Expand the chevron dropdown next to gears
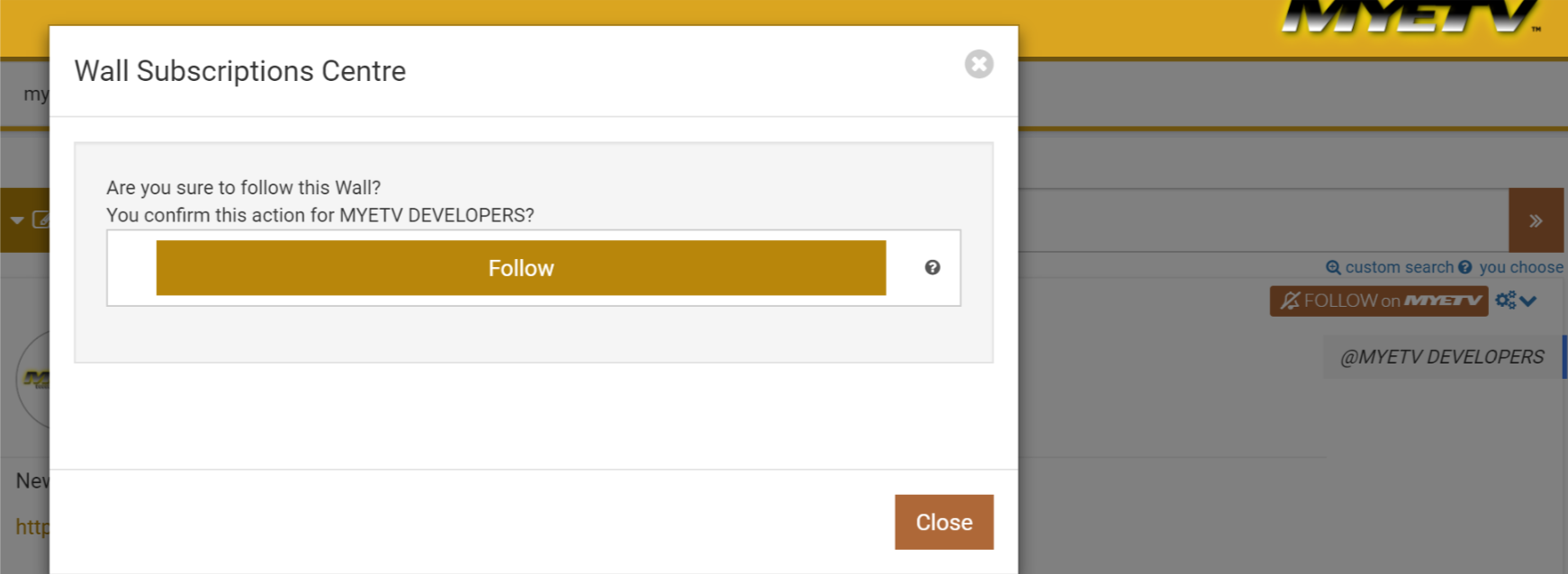Screen dimensions: 1568x574 1528,301
